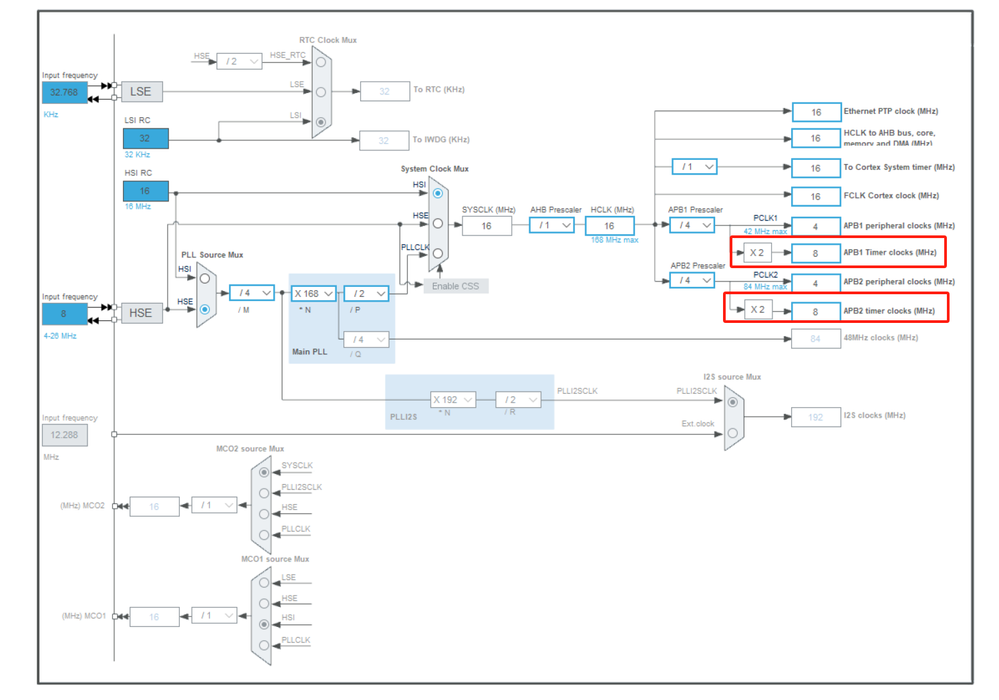999x700 pixels.
Task: Open the APB1 Prescaler dropdown
Action: [x=692, y=225]
